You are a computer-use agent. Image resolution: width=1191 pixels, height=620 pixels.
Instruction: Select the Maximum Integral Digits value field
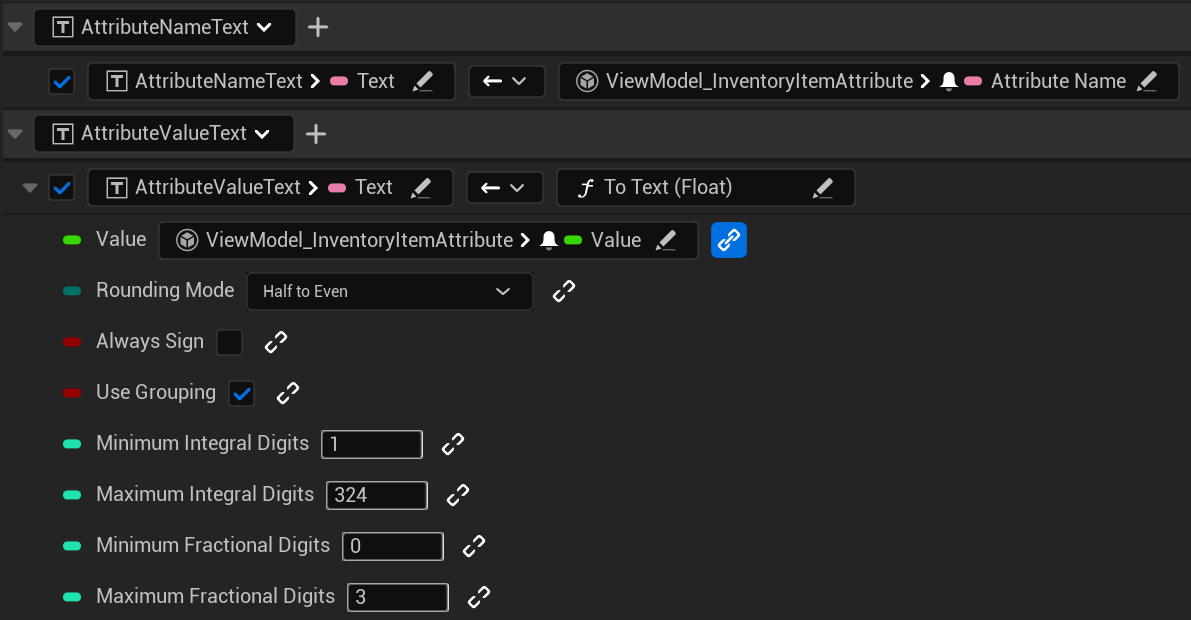(x=377, y=494)
